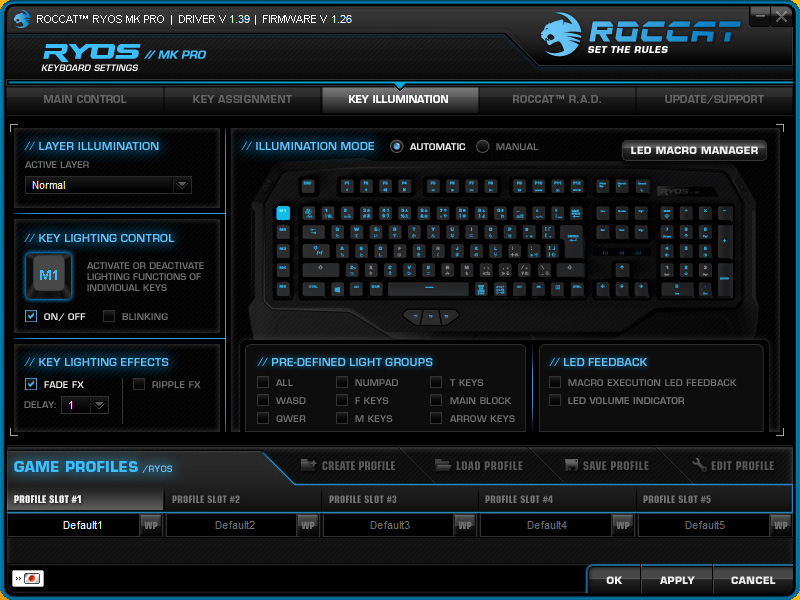Select the M2 macro key on keyboard image
Viewport: 800px width, 600px height.
click(x=283, y=232)
